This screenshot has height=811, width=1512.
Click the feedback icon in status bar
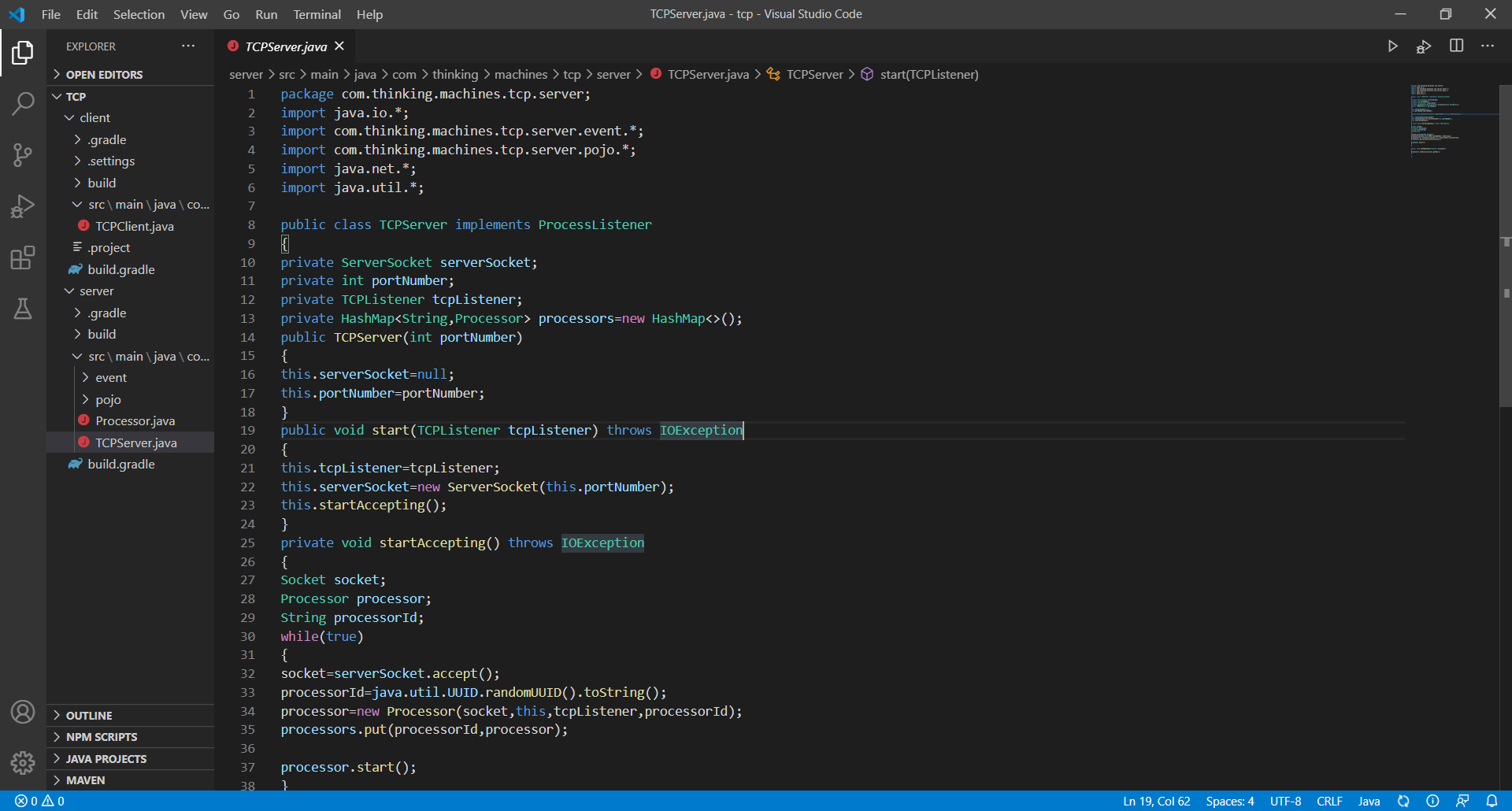(x=1462, y=801)
